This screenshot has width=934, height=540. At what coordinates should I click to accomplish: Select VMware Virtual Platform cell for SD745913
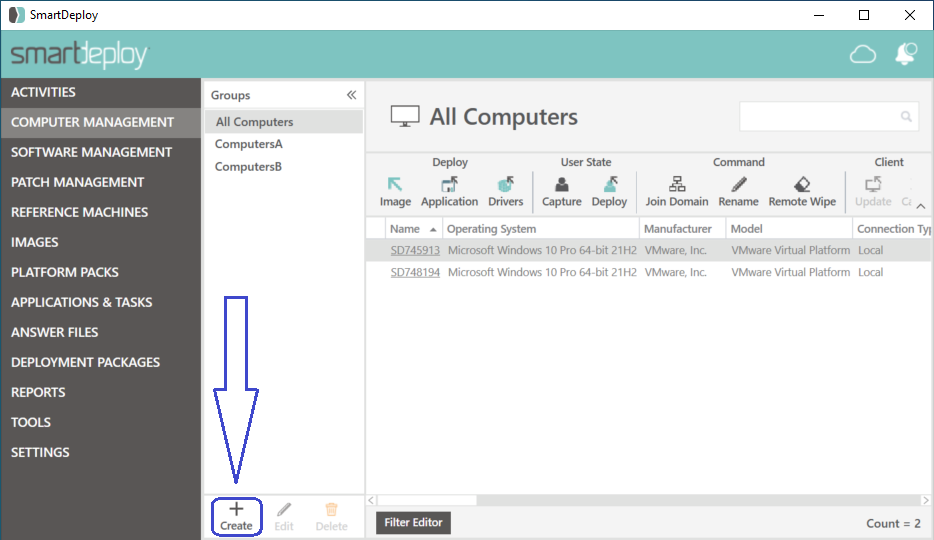point(790,251)
